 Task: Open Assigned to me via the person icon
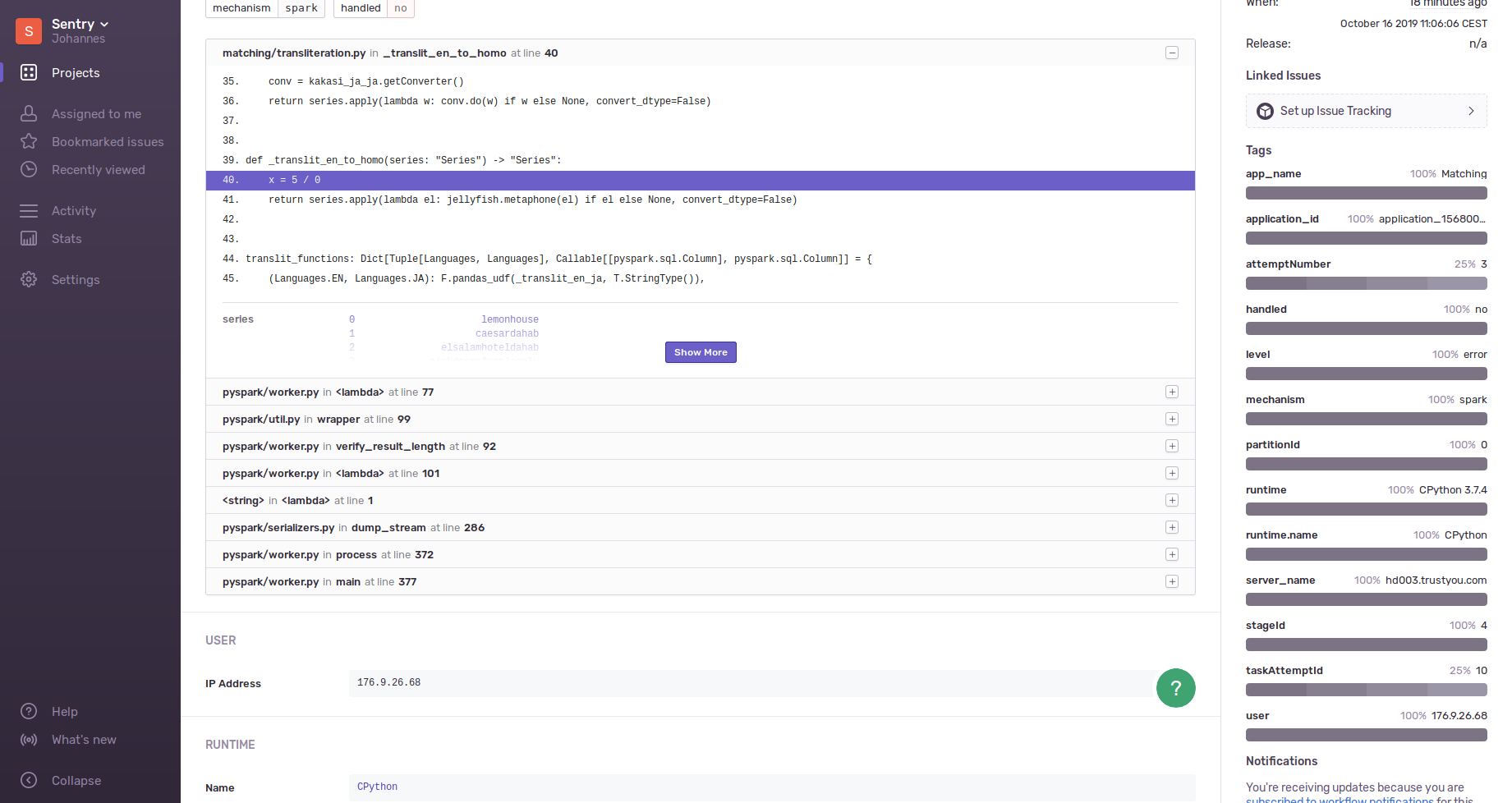coord(29,113)
